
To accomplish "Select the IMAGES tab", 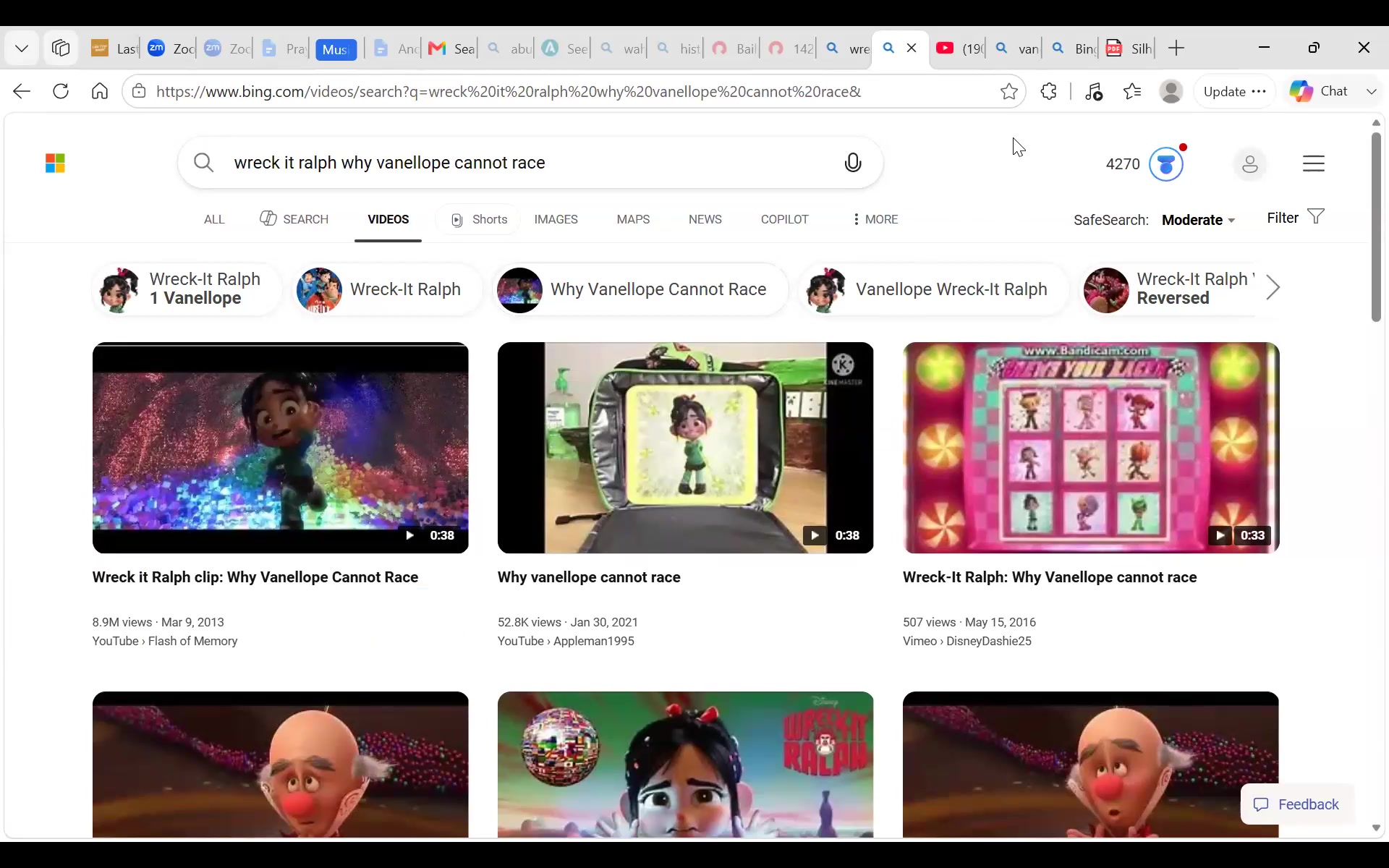I will [556, 219].
